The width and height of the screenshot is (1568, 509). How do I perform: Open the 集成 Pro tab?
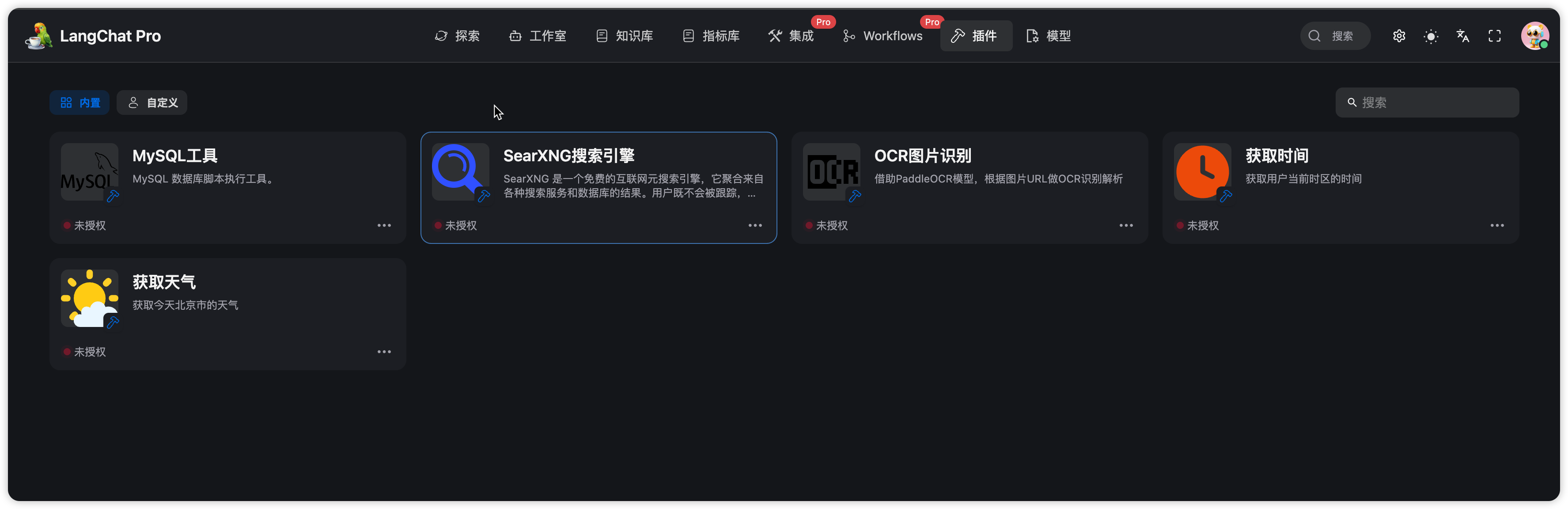(x=792, y=36)
